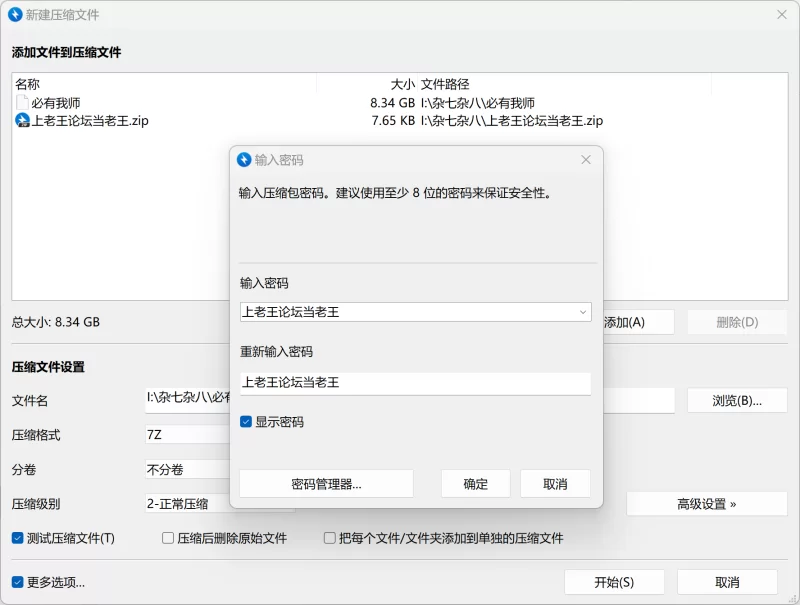Image resolution: width=800 pixels, height=605 pixels.
Task: Open the 密码管理器... button
Action: pos(326,484)
